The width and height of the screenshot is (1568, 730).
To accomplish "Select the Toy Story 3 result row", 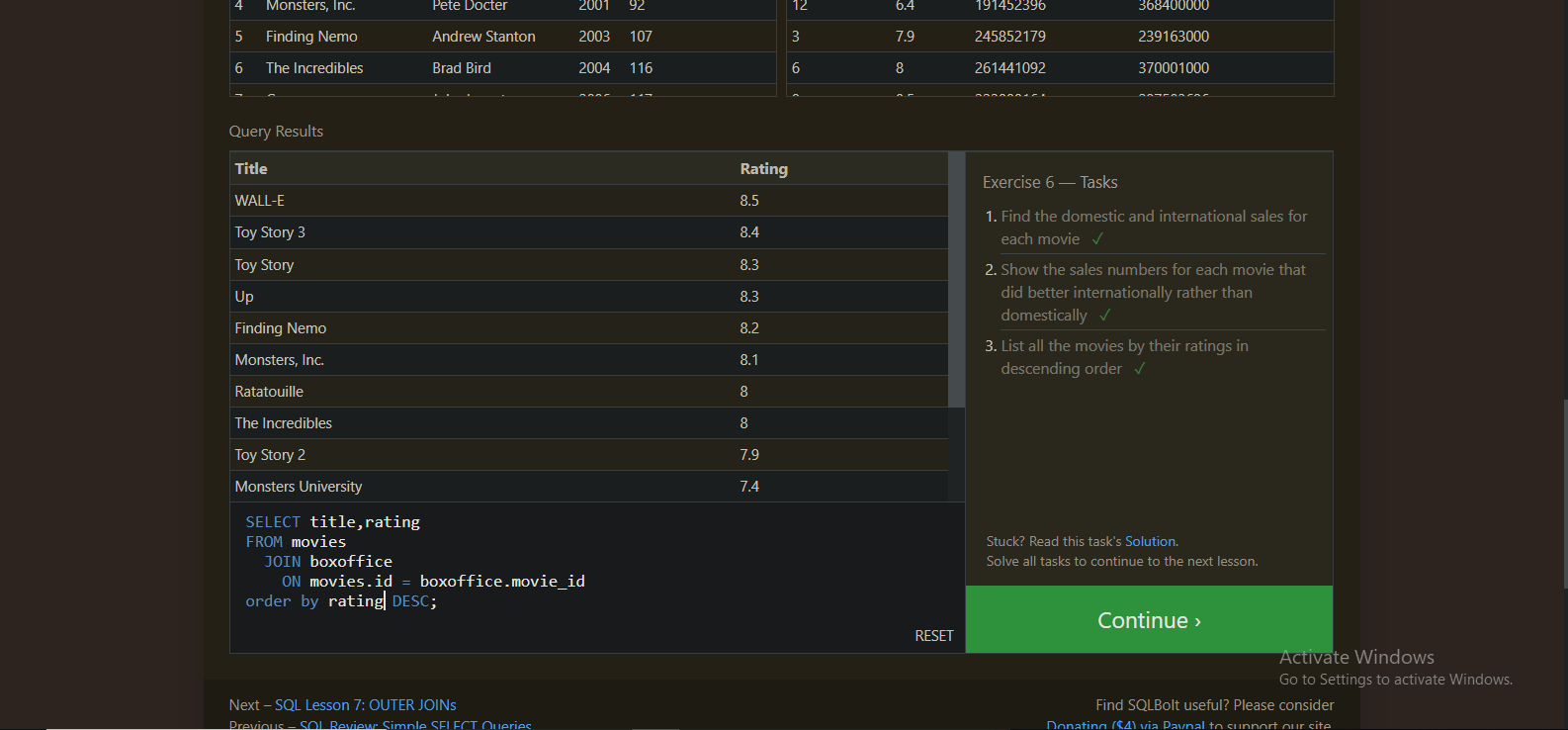I will point(589,232).
